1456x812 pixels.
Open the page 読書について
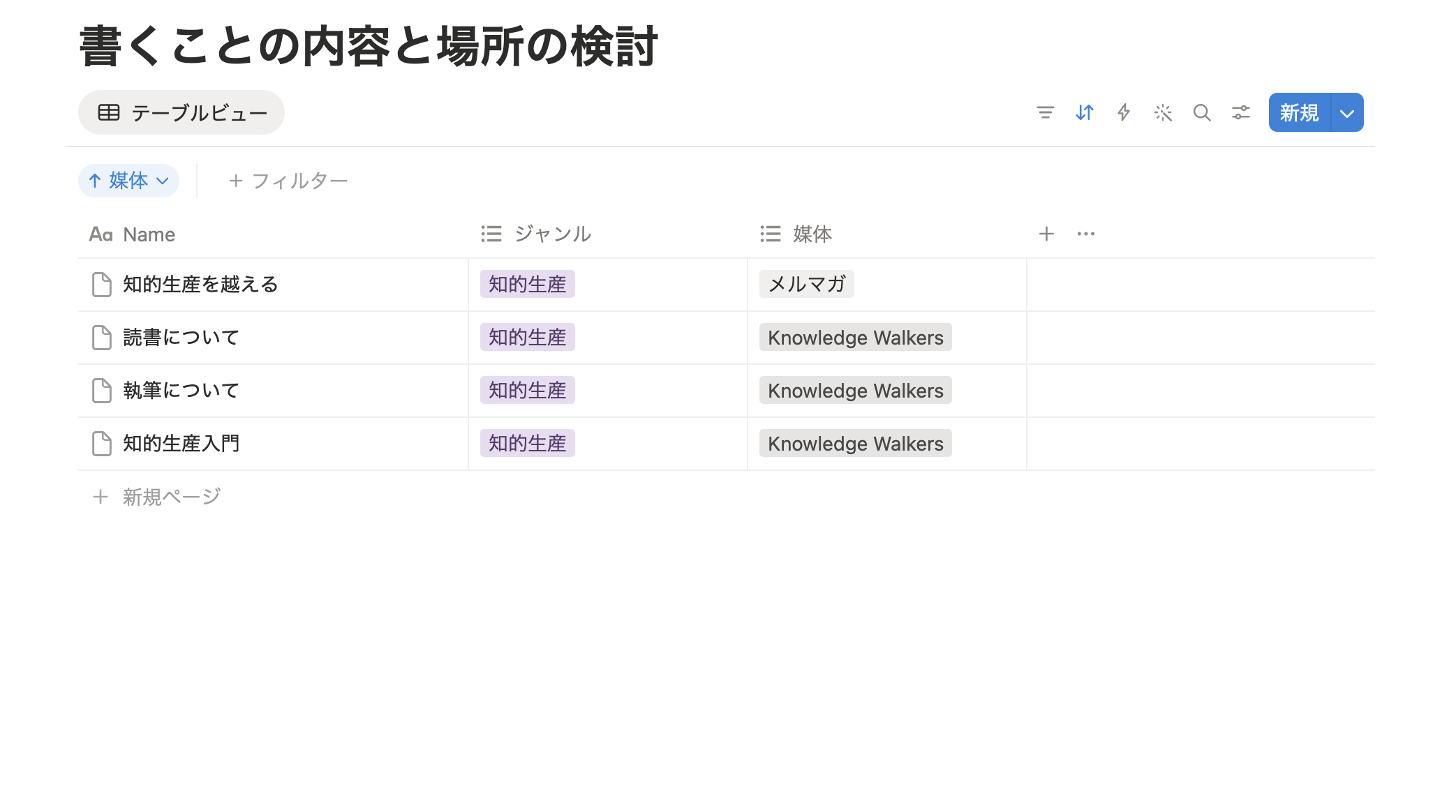tap(181, 338)
